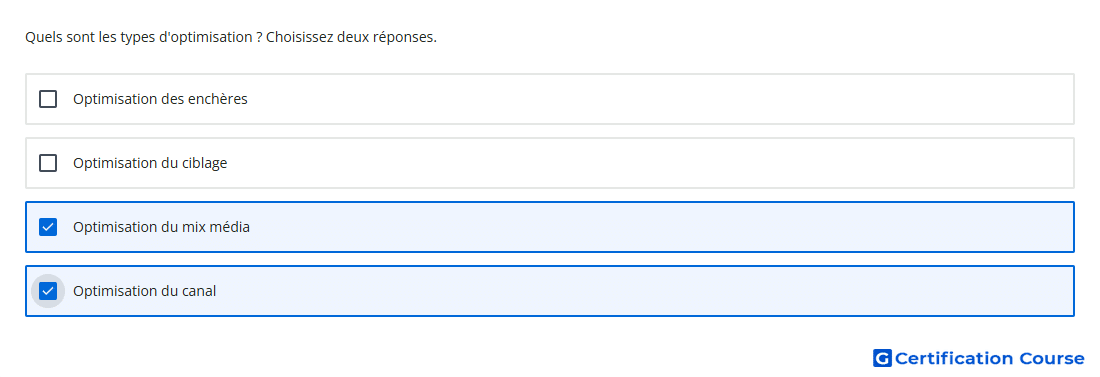This screenshot has height=377, width=1100.
Task: Click the white checkmark icon beside mix média
Action: 48,227
